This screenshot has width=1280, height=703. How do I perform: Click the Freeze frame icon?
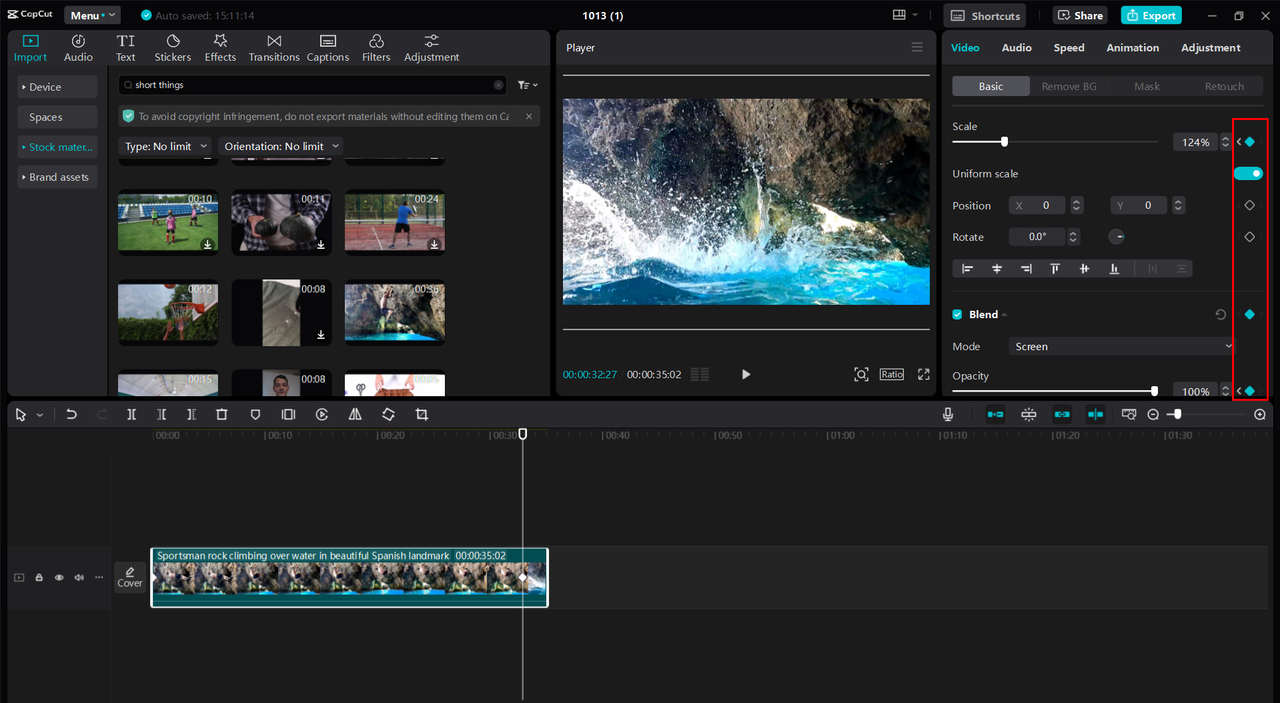click(x=288, y=414)
